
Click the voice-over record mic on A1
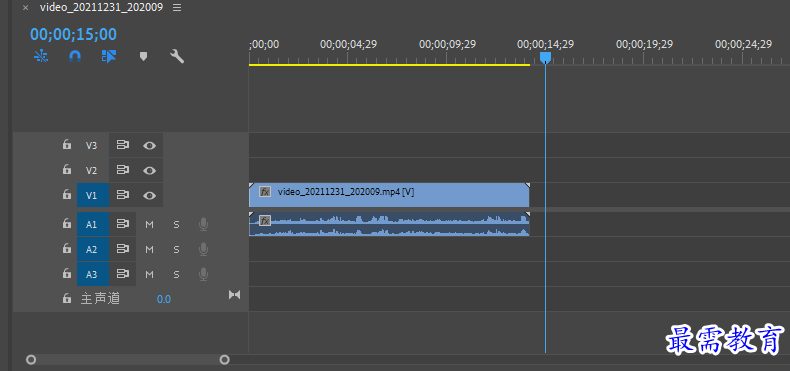point(203,224)
